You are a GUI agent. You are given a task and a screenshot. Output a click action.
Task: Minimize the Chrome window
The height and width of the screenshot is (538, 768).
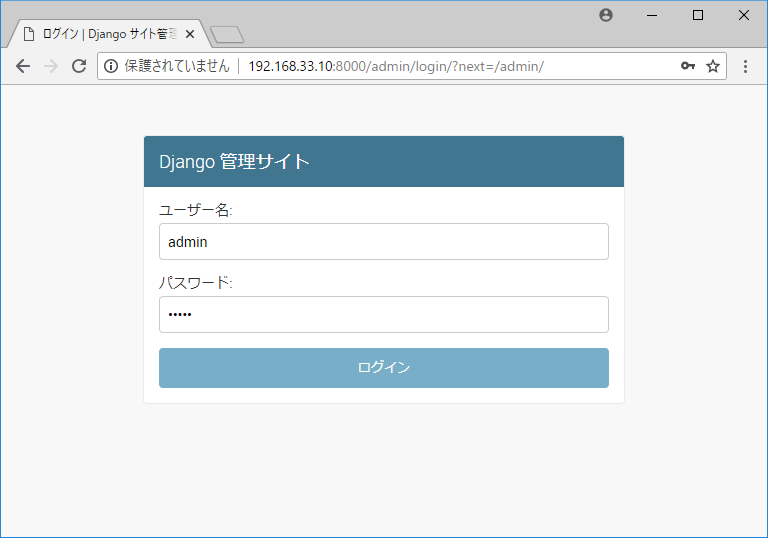pos(652,15)
